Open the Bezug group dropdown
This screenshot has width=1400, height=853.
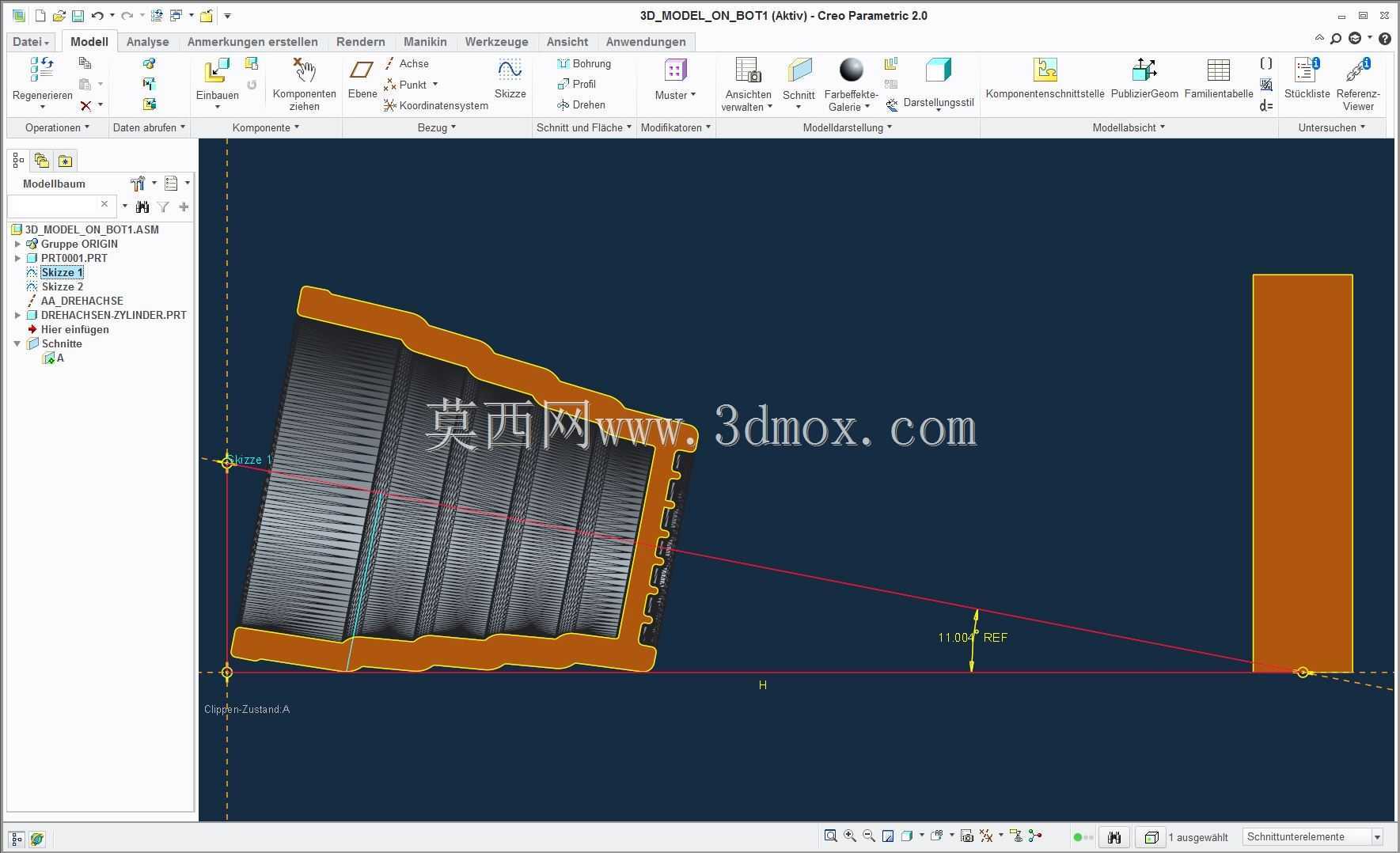pyautogui.click(x=437, y=127)
